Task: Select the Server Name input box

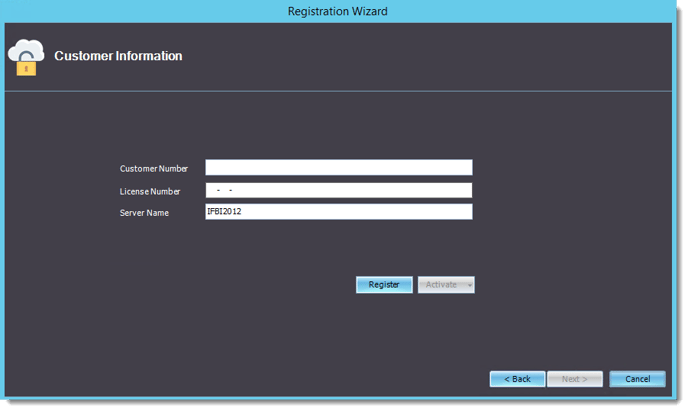Action: [x=339, y=211]
